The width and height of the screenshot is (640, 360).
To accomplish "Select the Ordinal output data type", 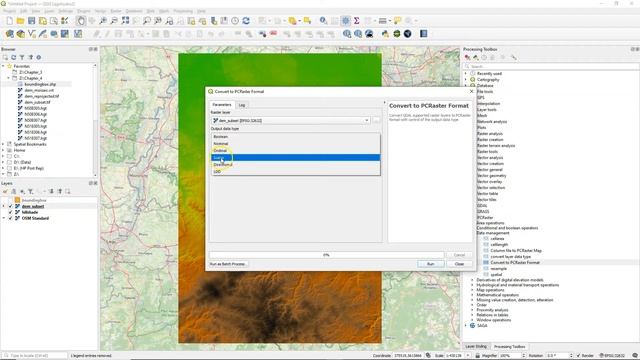I will (x=296, y=151).
